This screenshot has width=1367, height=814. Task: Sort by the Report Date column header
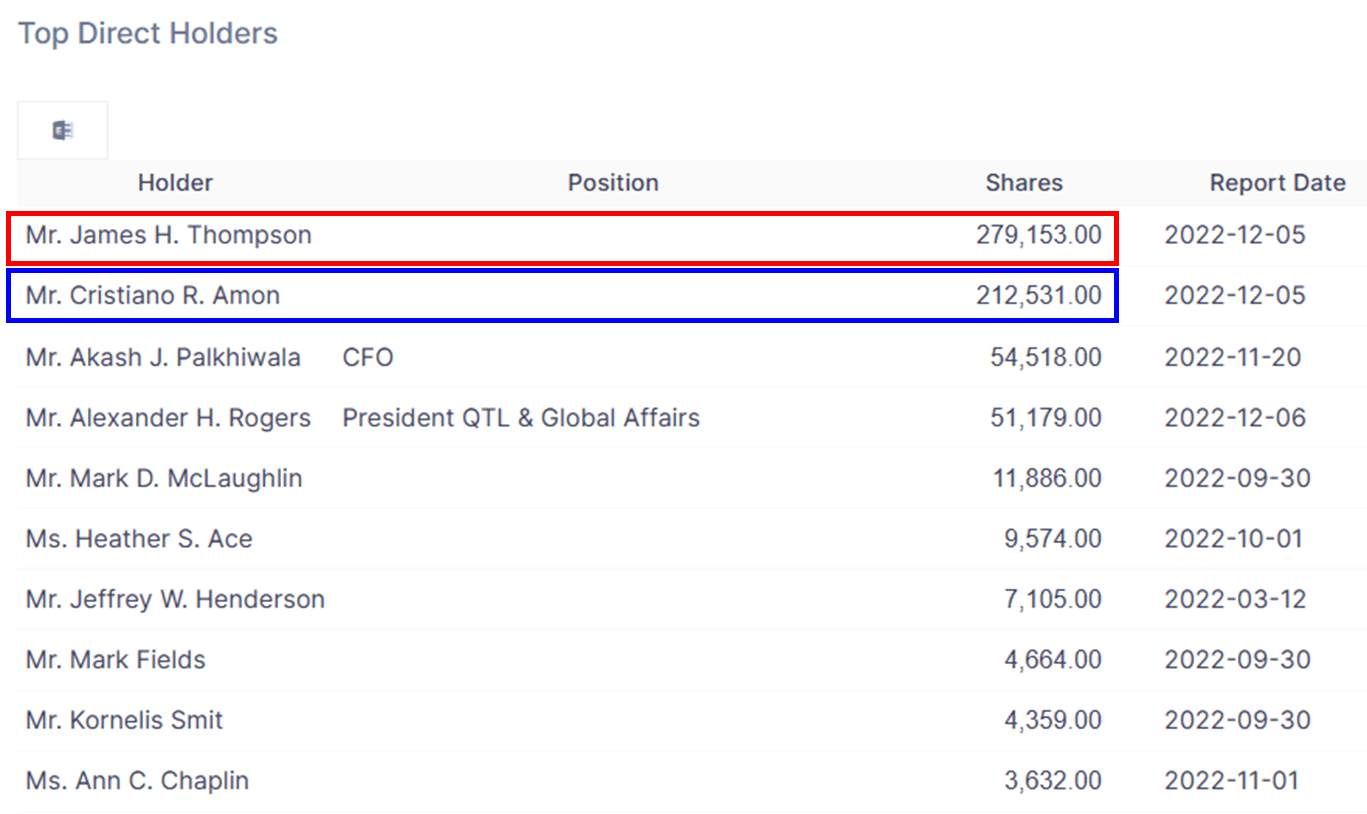(1277, 183)
